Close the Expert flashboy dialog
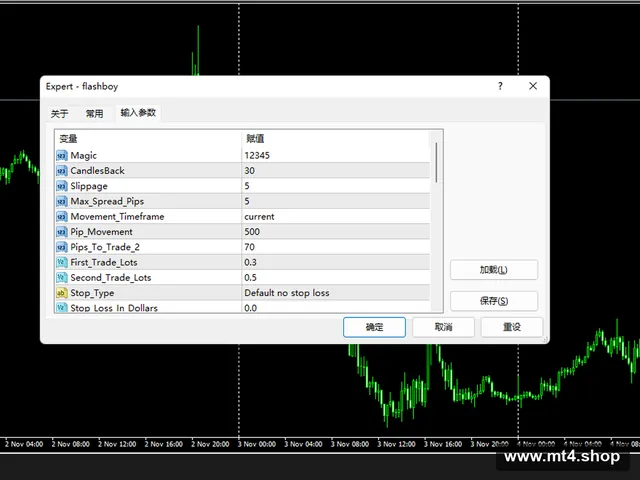Screen dimensions: 640x480 tap(533, 86)
